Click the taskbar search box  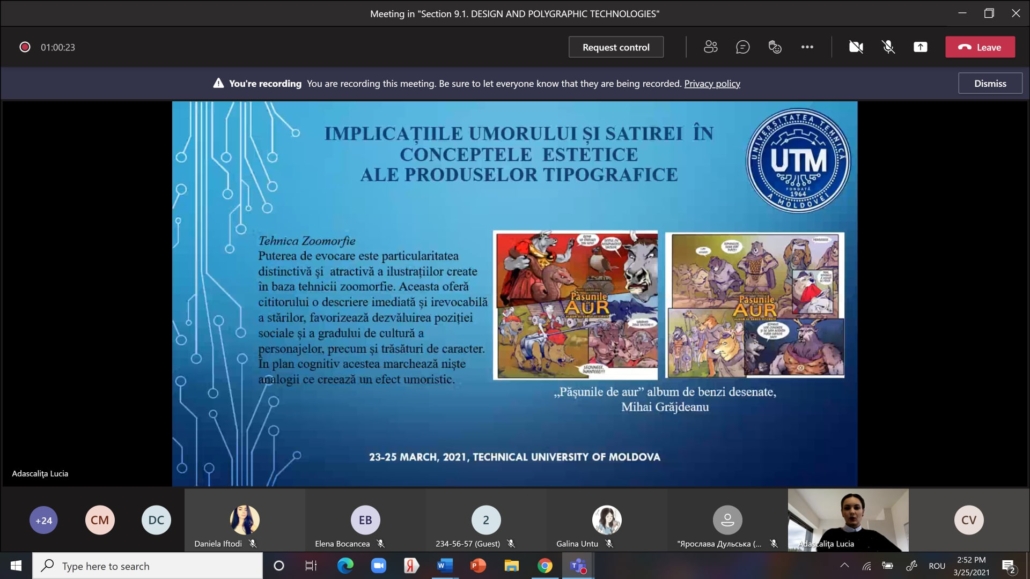pos(147,565)
